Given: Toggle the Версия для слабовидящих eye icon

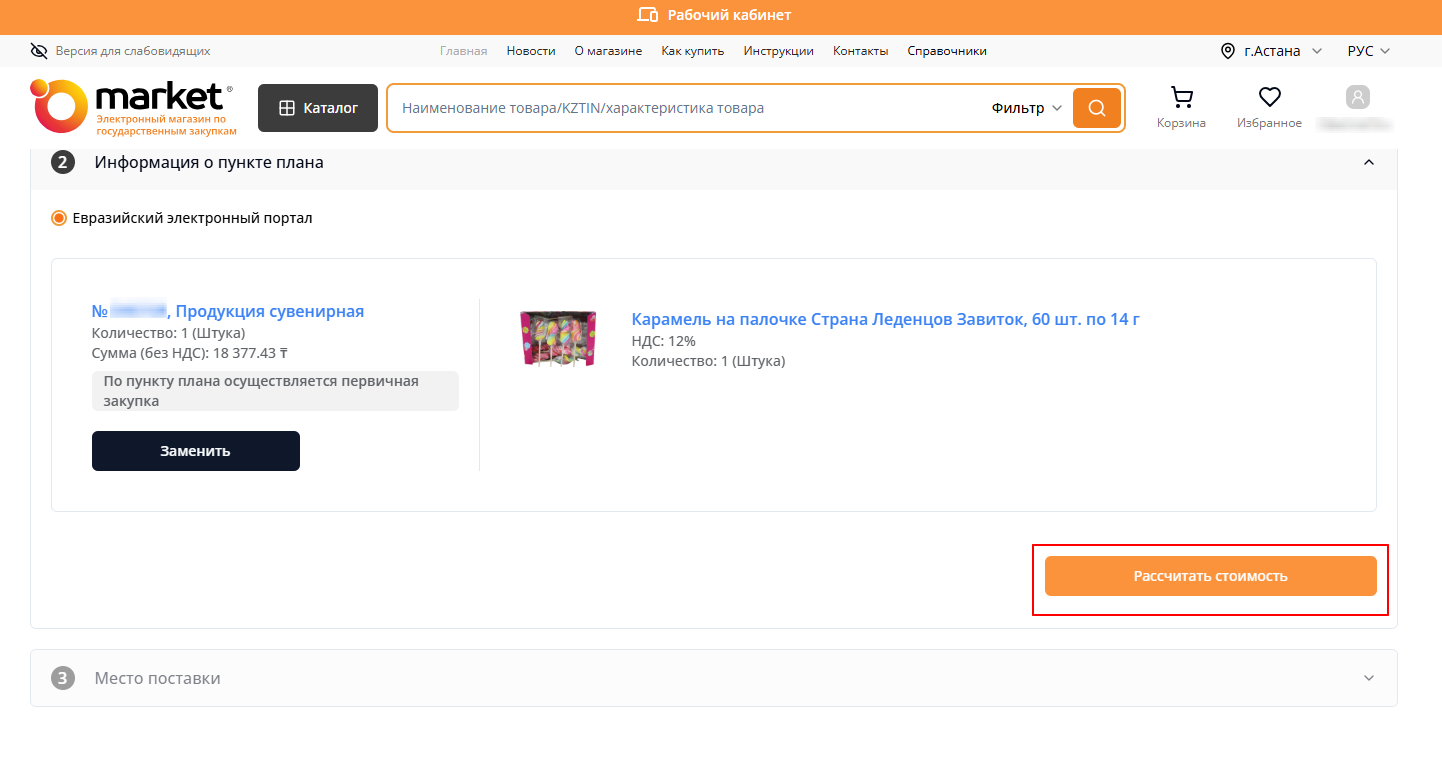Looking at the screenshot, I should [x=39, y=51].
